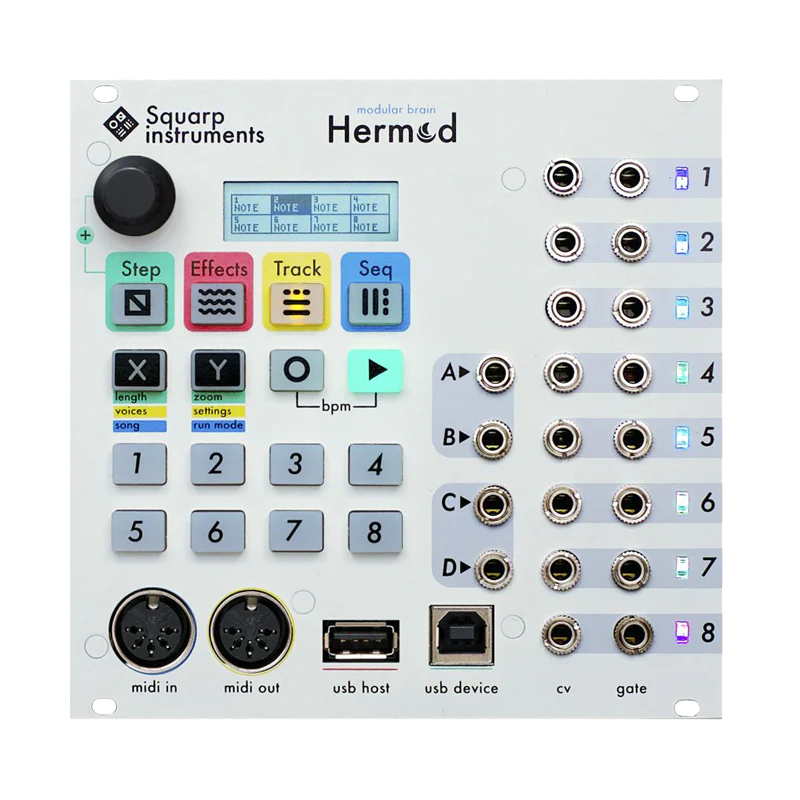Tap number pad button 5
Image resolution: width=800 pixels, height=800 pixels.
point(139,531)
